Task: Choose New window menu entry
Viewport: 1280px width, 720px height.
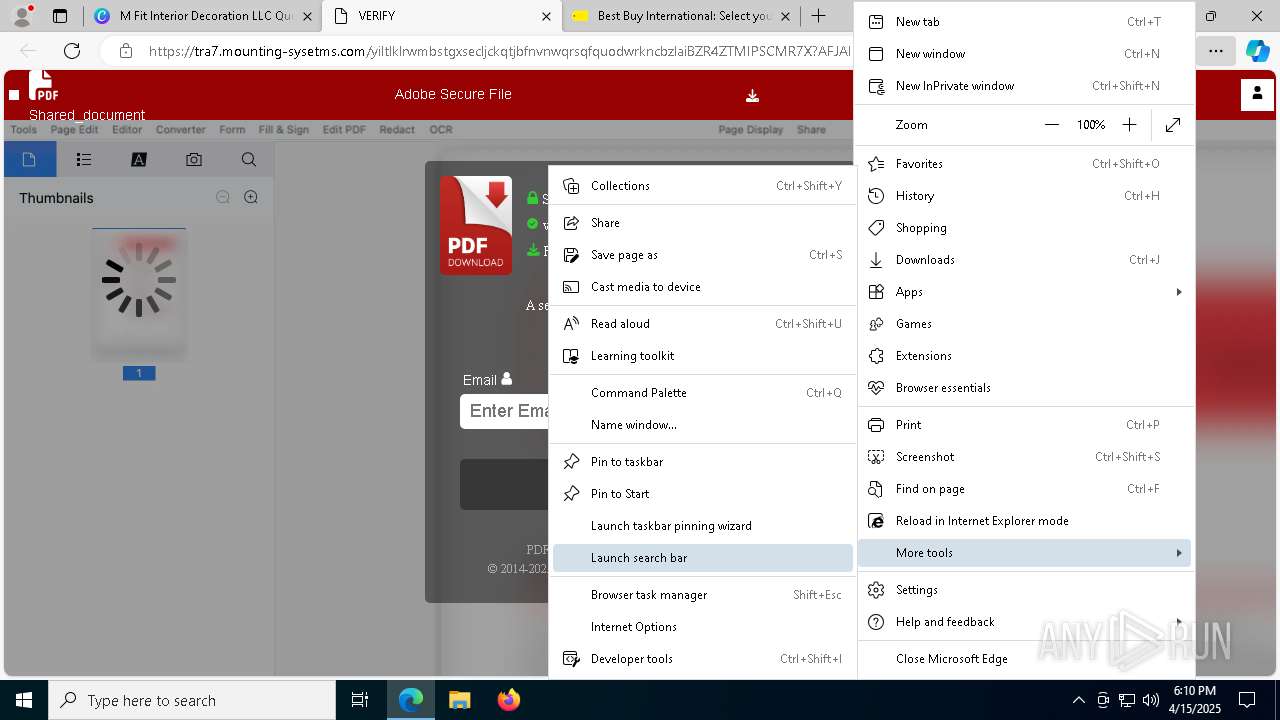Action: [1026, 54]
